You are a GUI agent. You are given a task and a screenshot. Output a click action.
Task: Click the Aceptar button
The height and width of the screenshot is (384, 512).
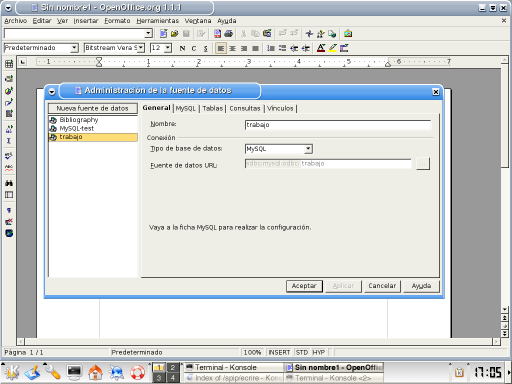click(304, 286)
